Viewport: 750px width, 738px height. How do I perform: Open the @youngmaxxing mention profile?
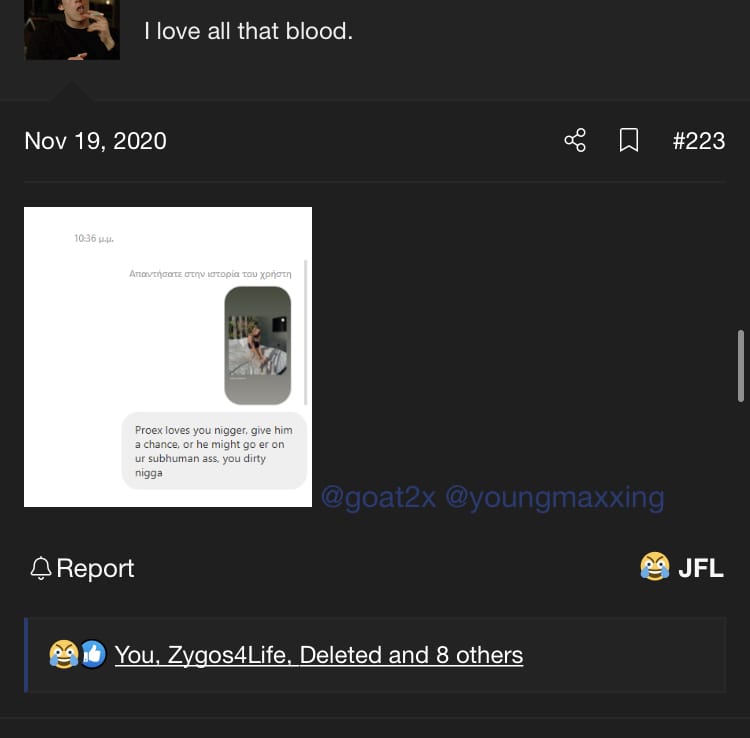[554, 498]
